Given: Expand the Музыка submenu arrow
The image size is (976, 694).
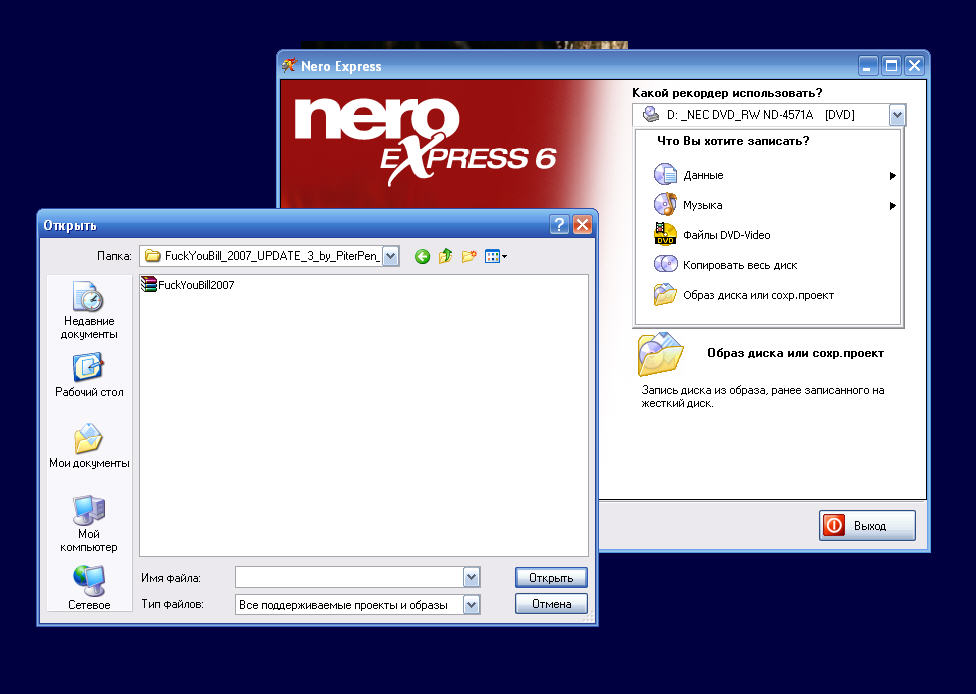Looking at the screenshot, I should 892,206.
